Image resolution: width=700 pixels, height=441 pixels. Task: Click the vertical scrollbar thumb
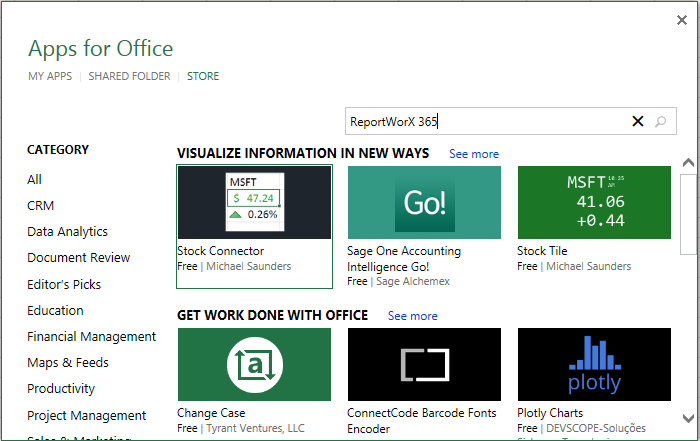[x=688, y=215]
